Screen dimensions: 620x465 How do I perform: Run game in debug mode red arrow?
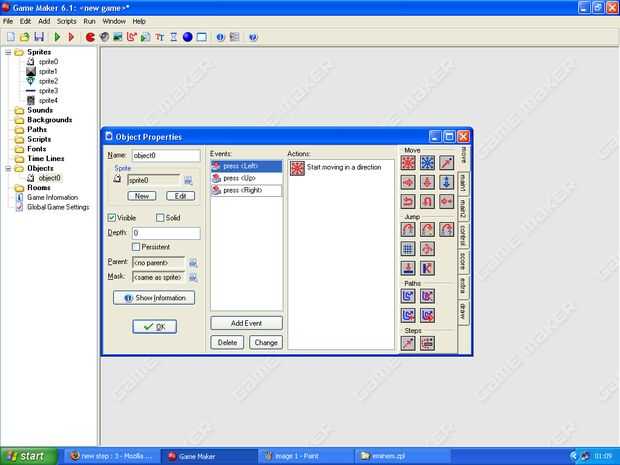coord(71,37)
